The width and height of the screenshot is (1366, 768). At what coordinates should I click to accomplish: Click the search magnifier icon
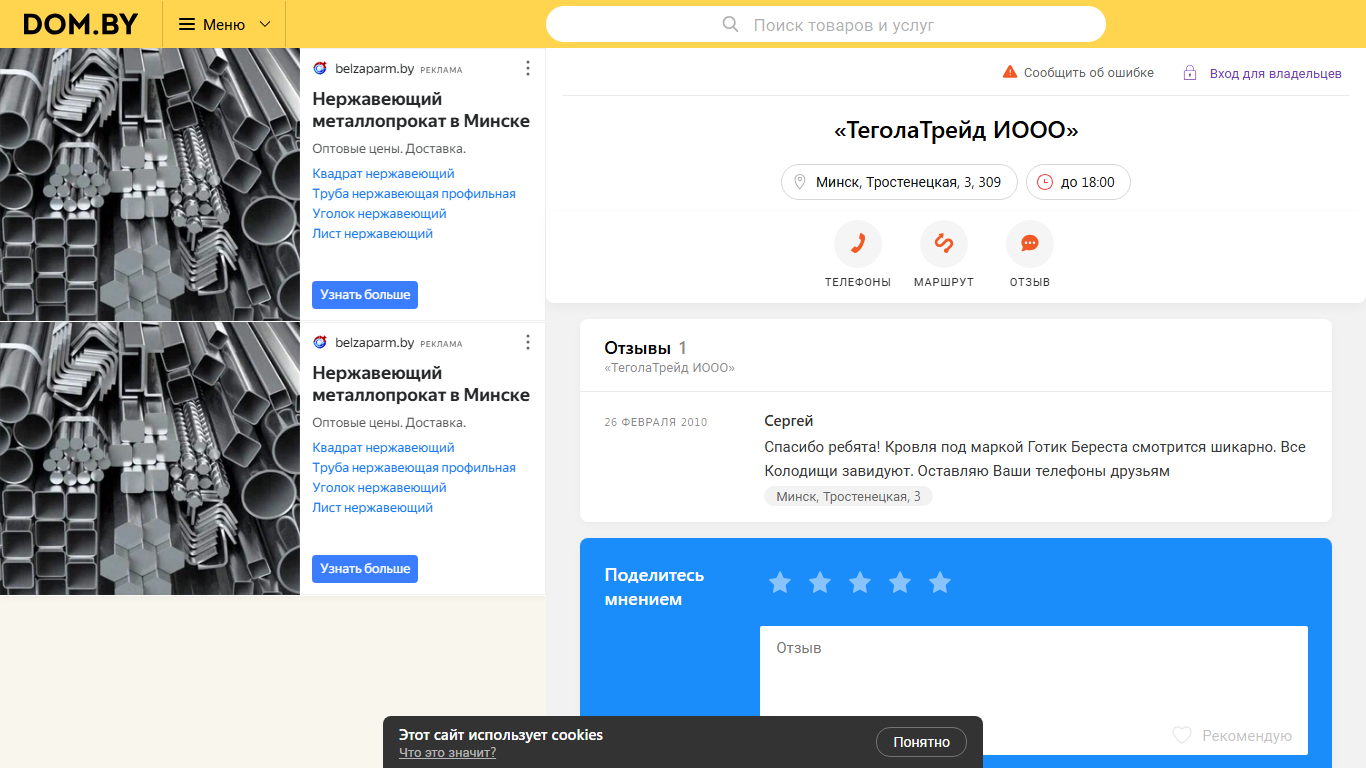click(730, 24)
